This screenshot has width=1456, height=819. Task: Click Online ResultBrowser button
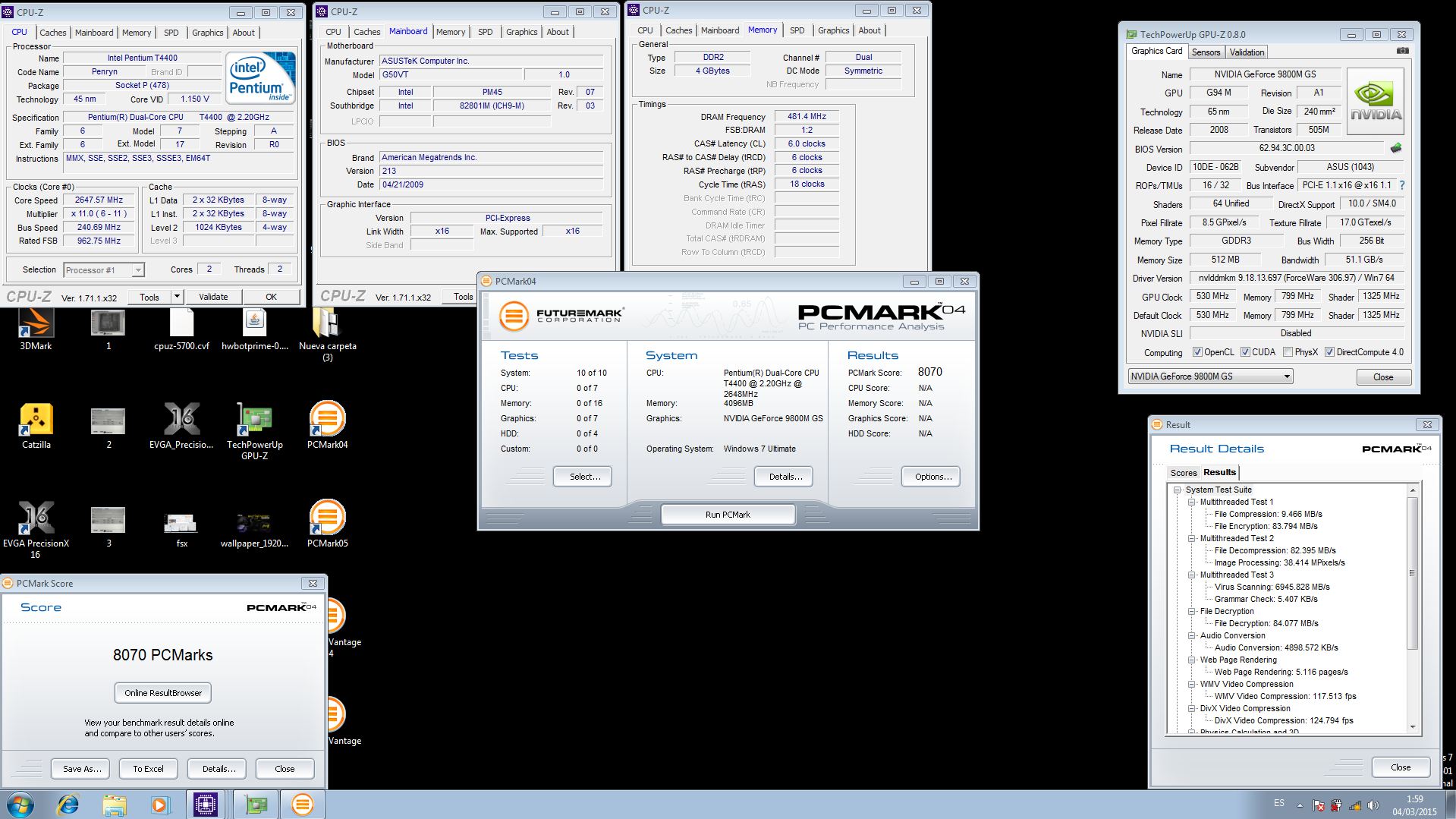pos(163,693)
